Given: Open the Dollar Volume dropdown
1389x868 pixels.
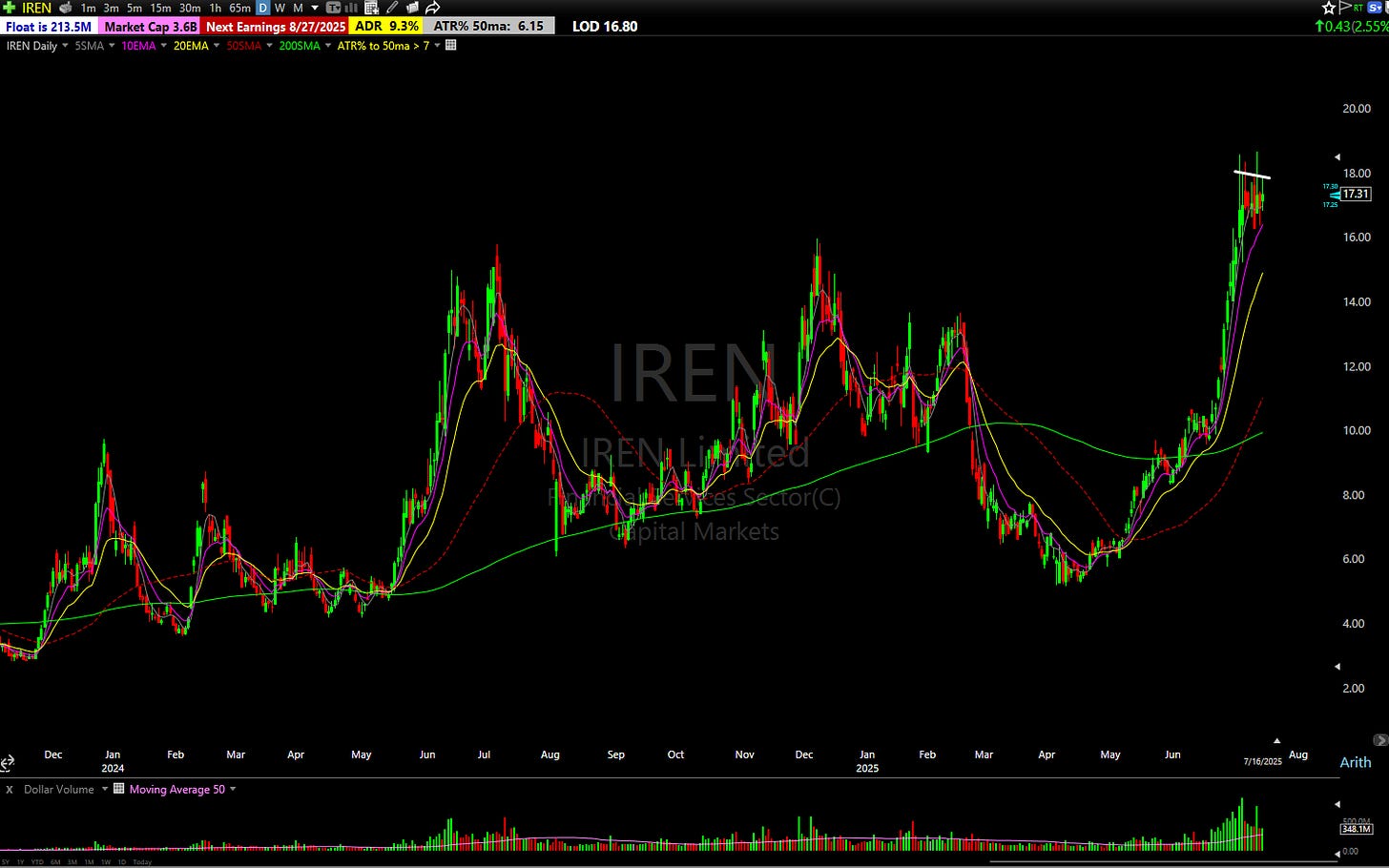Looking at the screenshot, I should pos(105,789).
